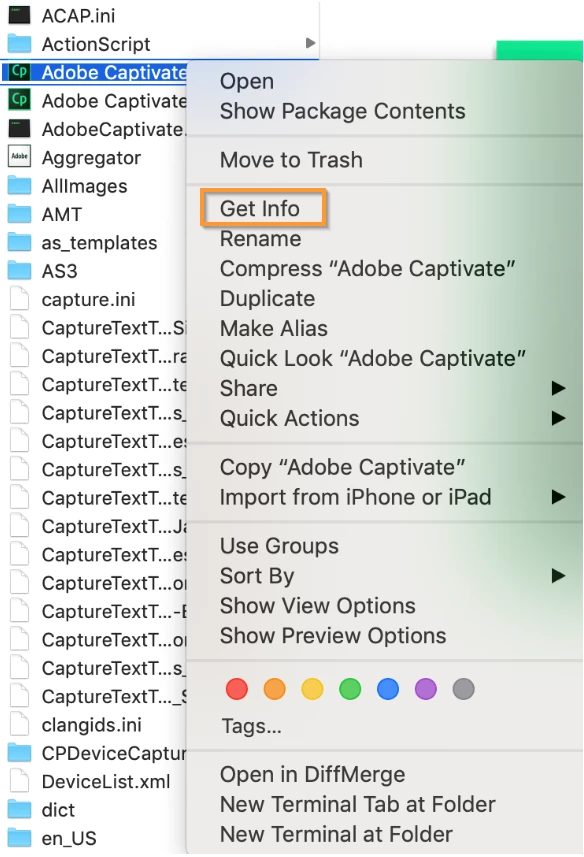Image resolution: width=584 pixels, height=857 pixels.
Task: Choose Open in DiffMerge
Action: 312,775
